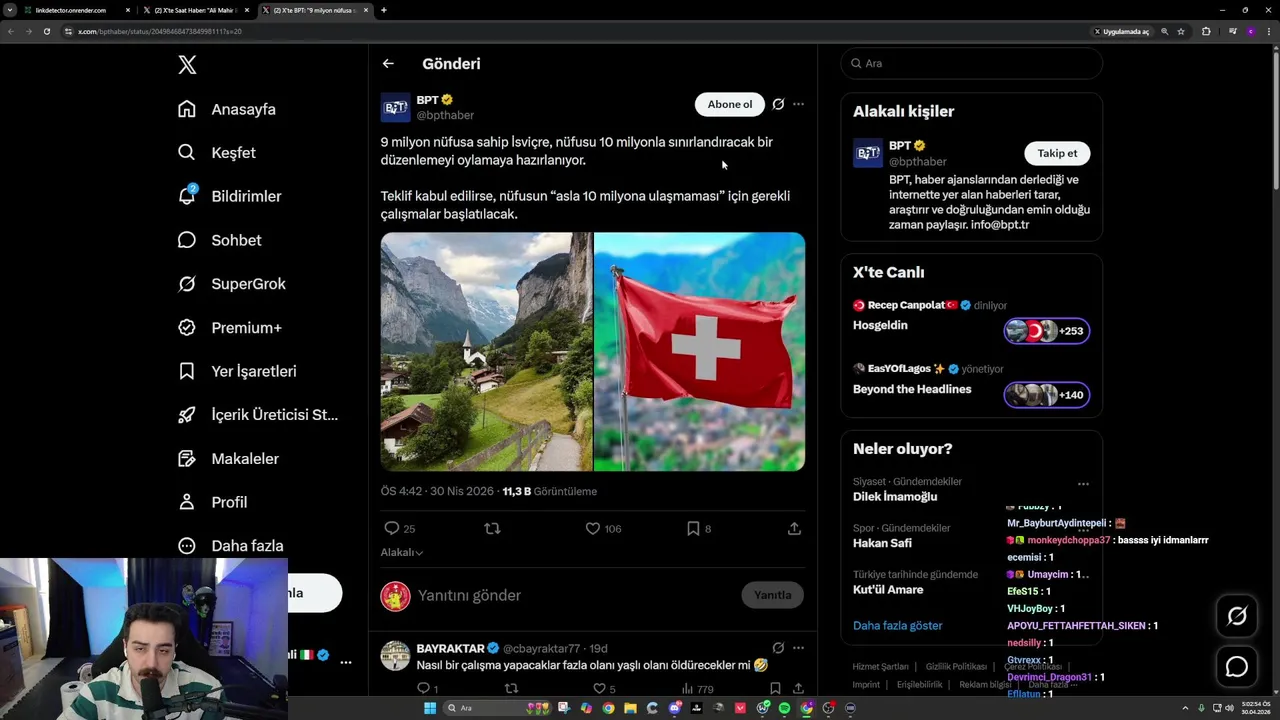
Task: Click the Ara search box on X
Action: 971,63
